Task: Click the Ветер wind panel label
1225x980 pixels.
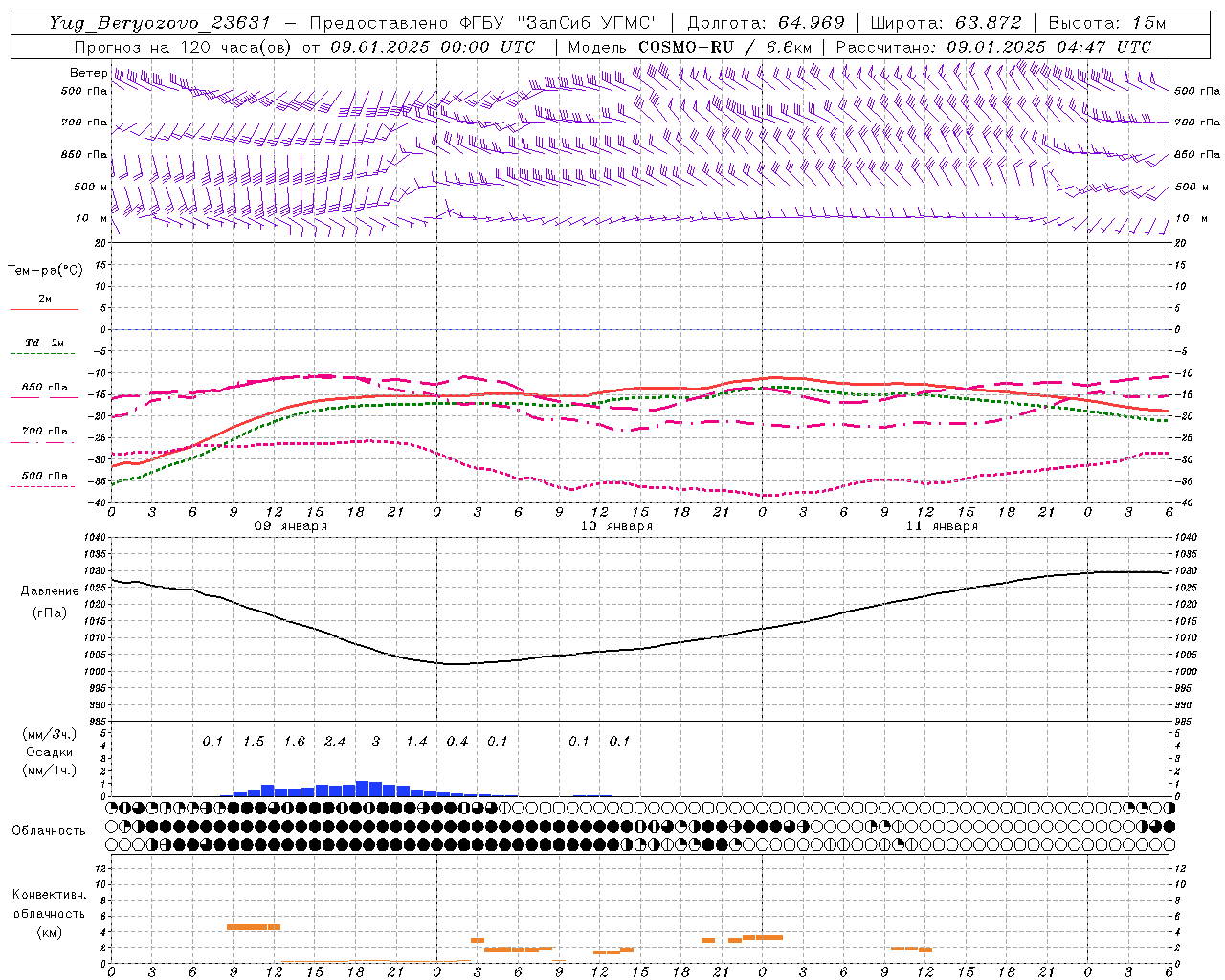Action: [x=88, y=73]
